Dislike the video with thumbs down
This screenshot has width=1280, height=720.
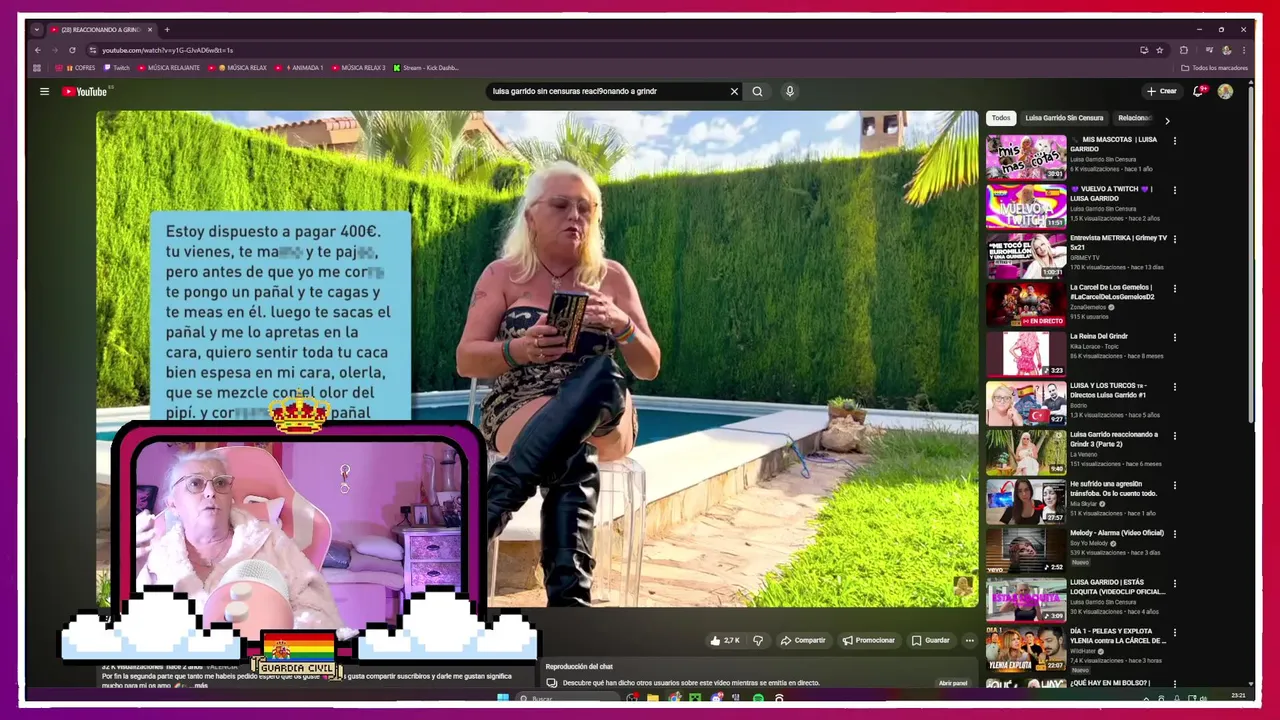tap(758, 640)
